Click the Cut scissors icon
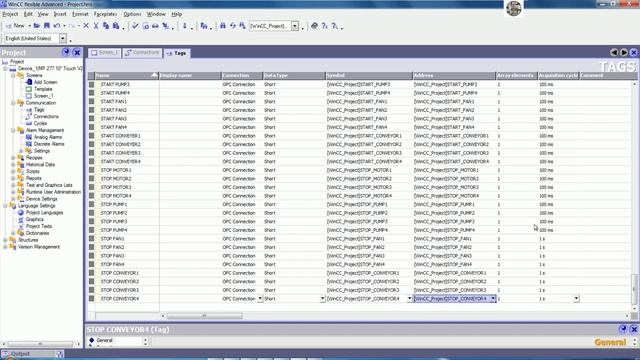Viewport: 640px width, 360px height. 96,26
